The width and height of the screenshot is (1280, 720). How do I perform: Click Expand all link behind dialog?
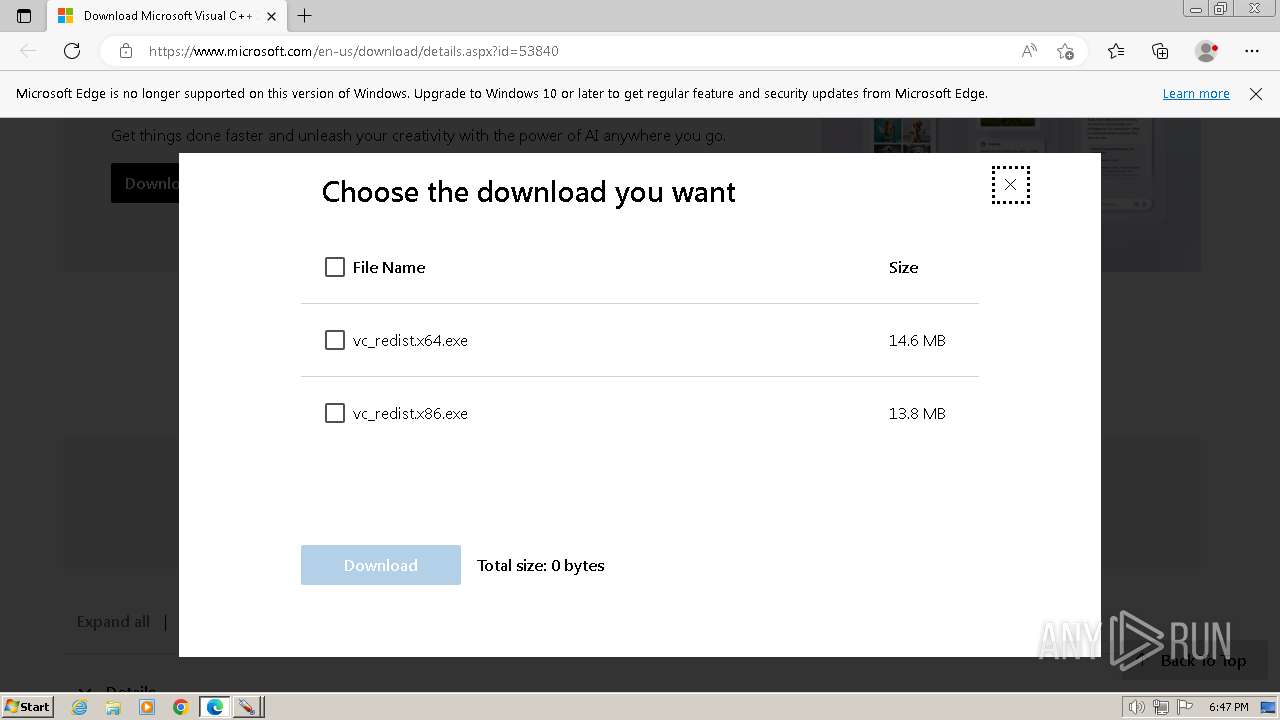coord(113,621)
